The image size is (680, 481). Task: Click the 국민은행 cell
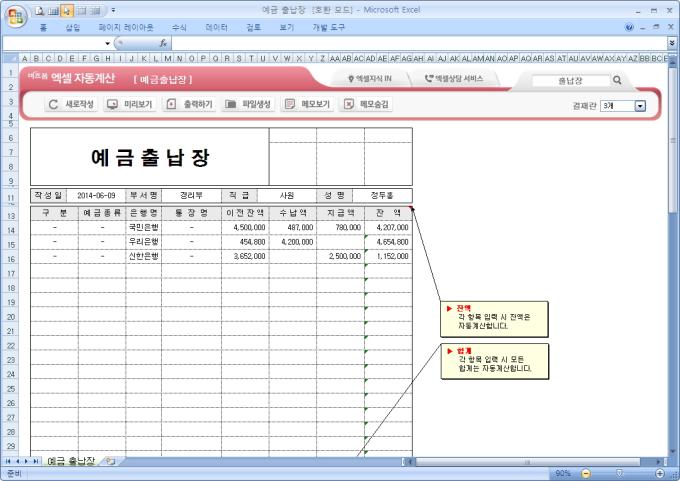click(x=144, y=227)
